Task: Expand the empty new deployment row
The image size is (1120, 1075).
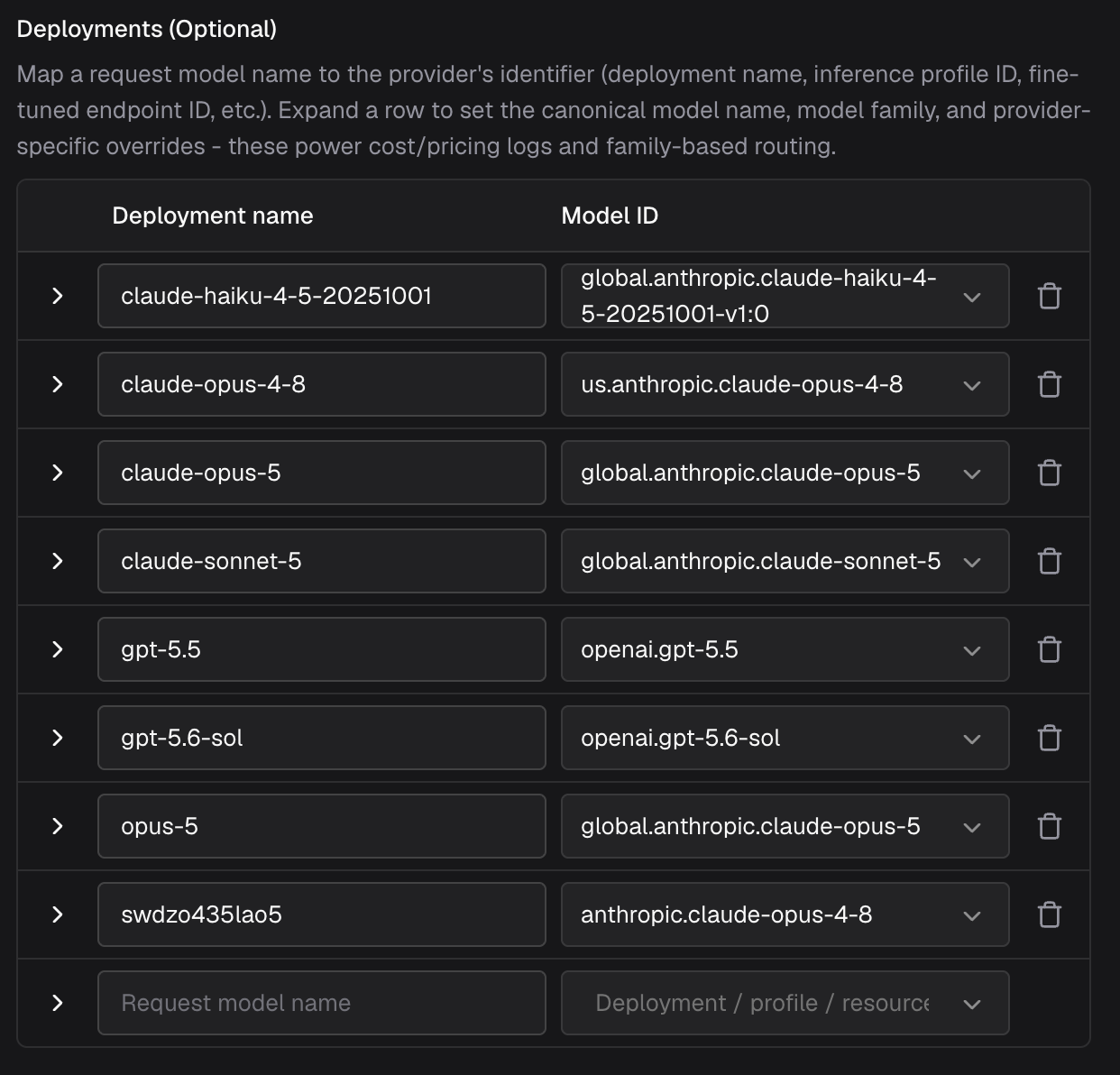Action: 58,1003
